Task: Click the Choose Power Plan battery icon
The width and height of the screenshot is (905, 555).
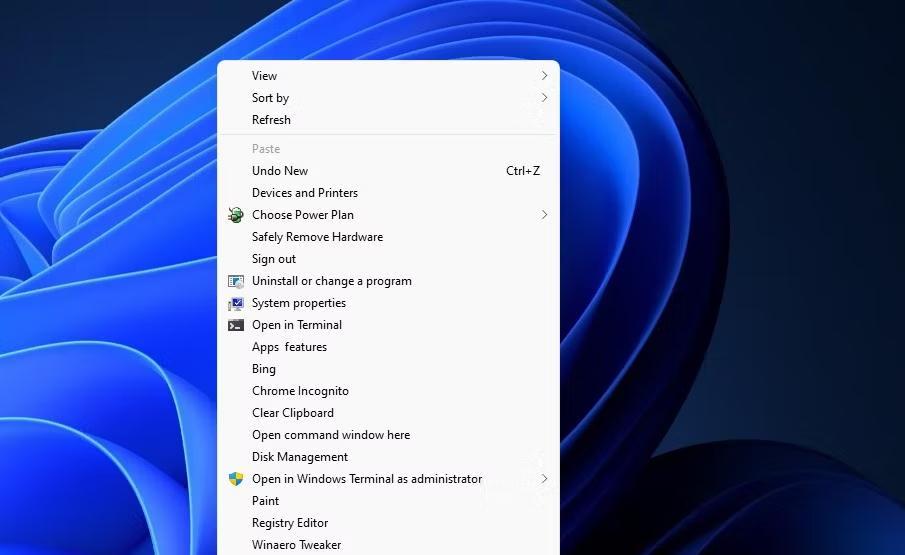Action: click(235, 215)
